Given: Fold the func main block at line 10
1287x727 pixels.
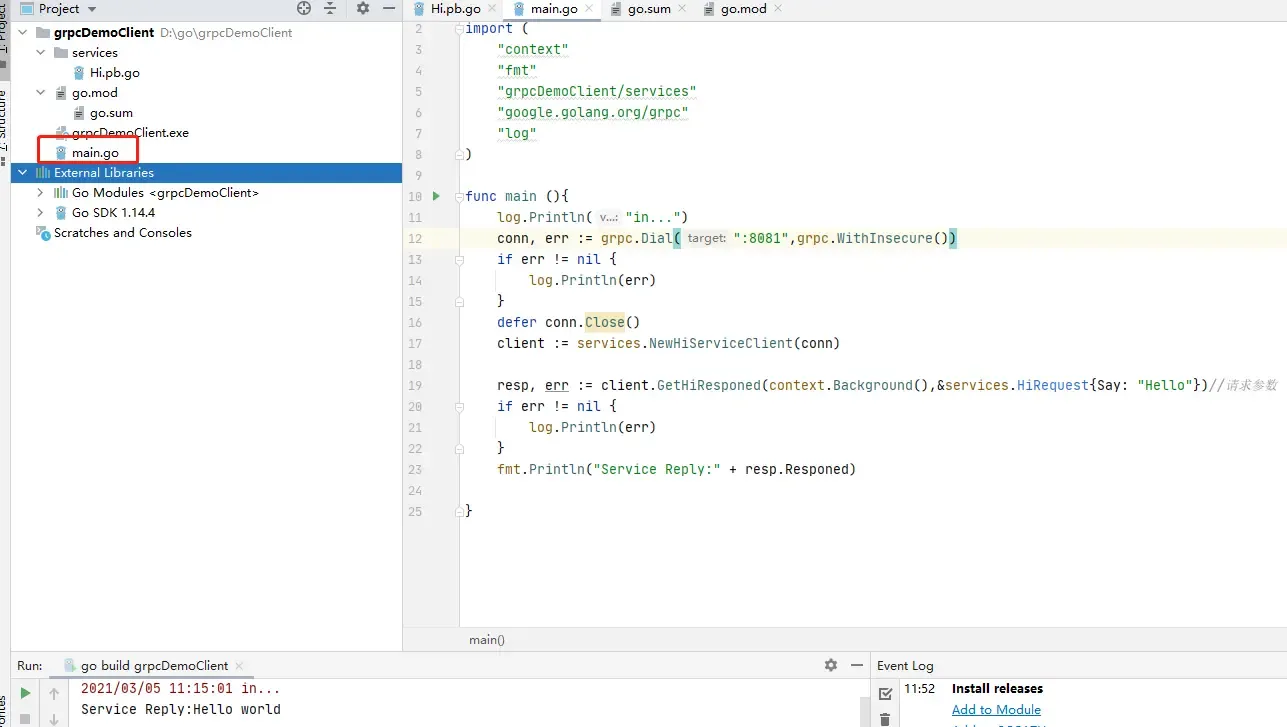Looking at the screenshot, I should [459, 197].
